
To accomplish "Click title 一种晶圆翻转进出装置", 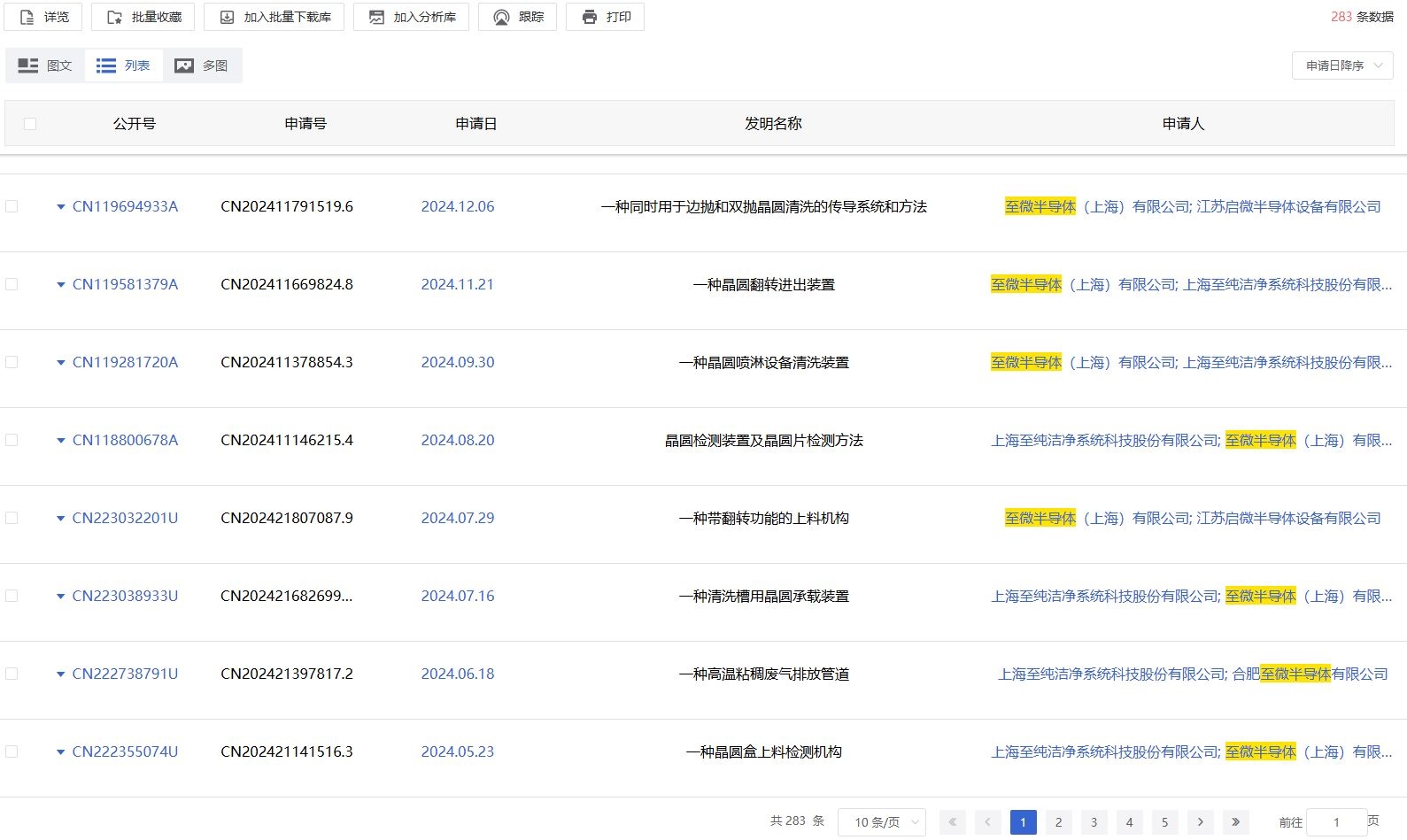I will coord(764,284).
